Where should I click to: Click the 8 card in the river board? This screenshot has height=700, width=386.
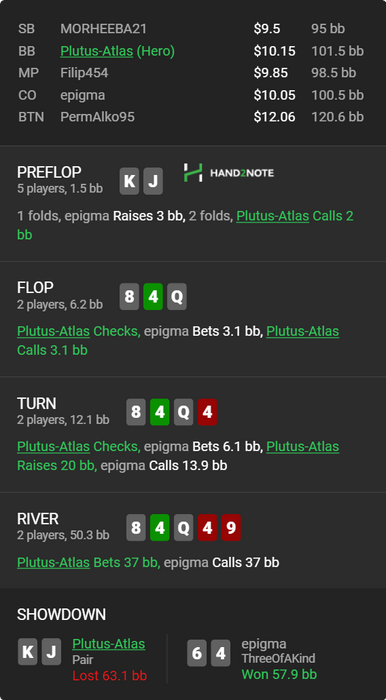point(136,528)
